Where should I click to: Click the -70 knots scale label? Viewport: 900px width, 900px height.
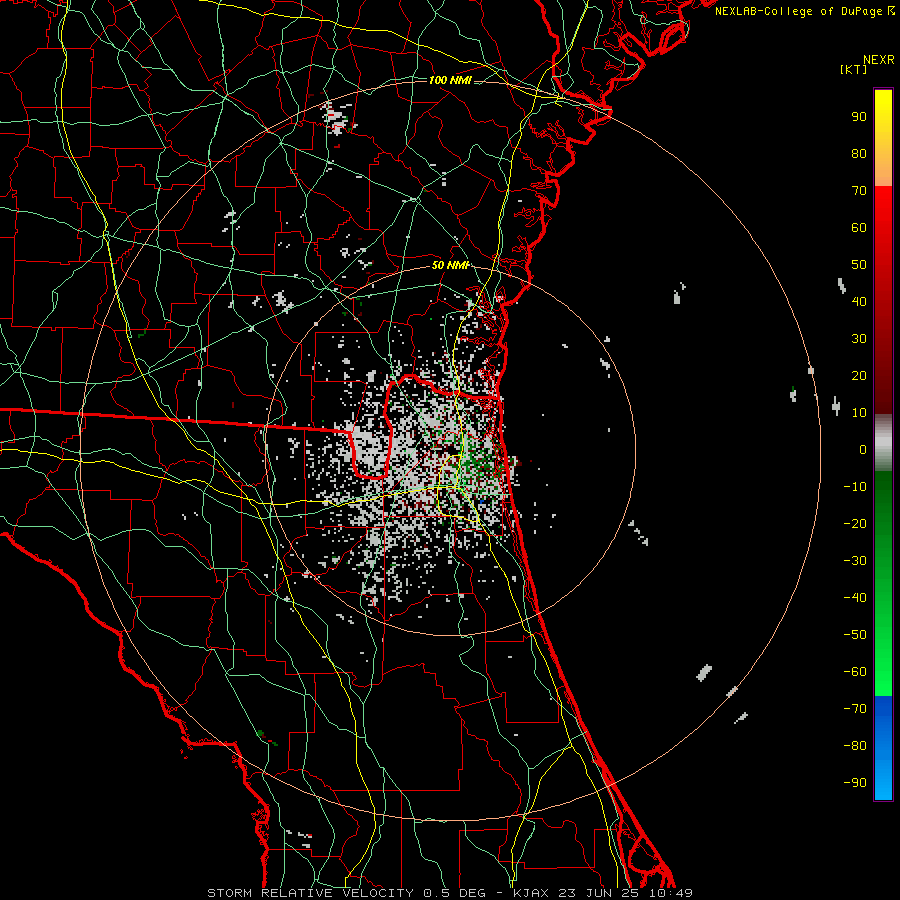pos(855,709)
